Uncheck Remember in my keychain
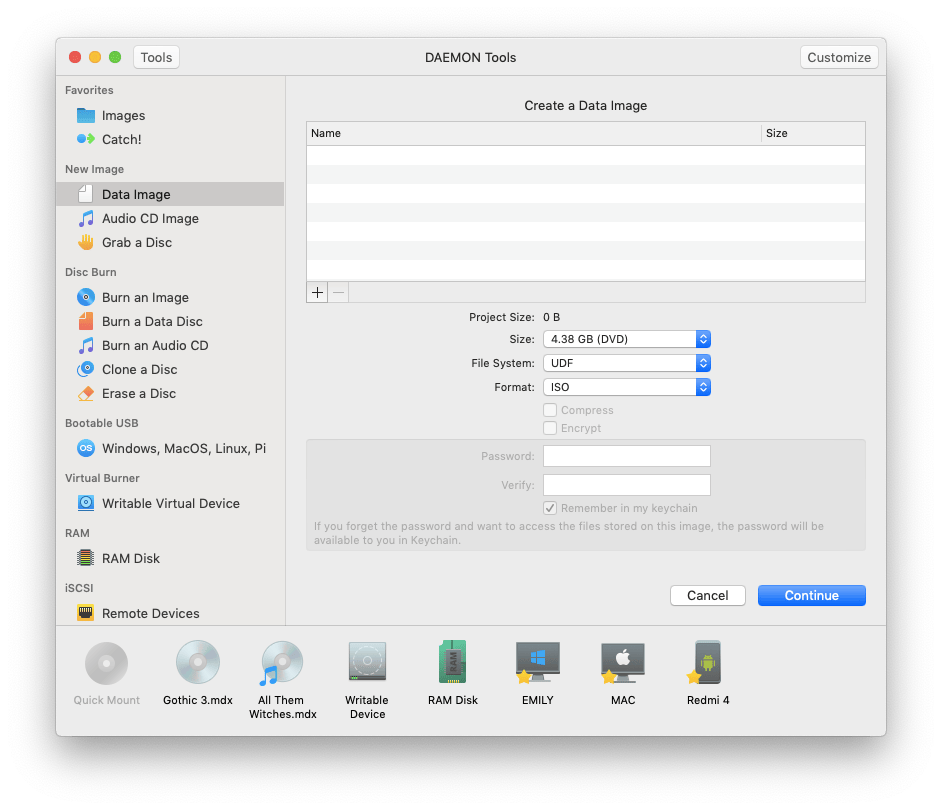The image size is (942, 810). pyautogui.click(x=550, y=508)
